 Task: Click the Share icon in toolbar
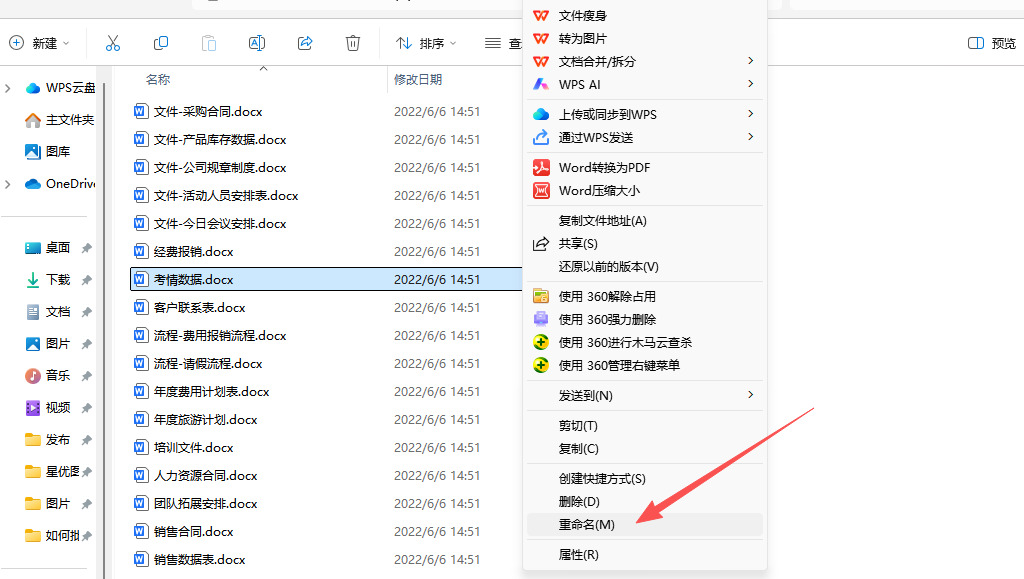[x=305, y=43]
